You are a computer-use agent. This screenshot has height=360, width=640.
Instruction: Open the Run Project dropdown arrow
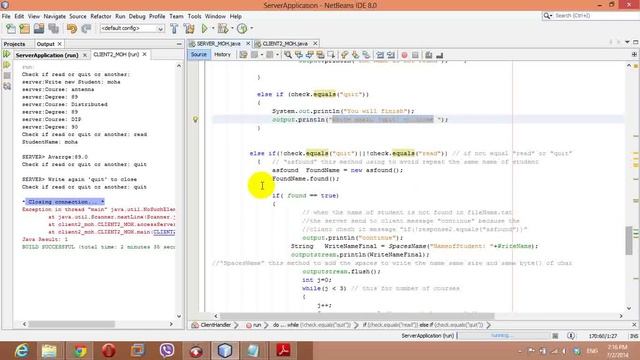213,29
